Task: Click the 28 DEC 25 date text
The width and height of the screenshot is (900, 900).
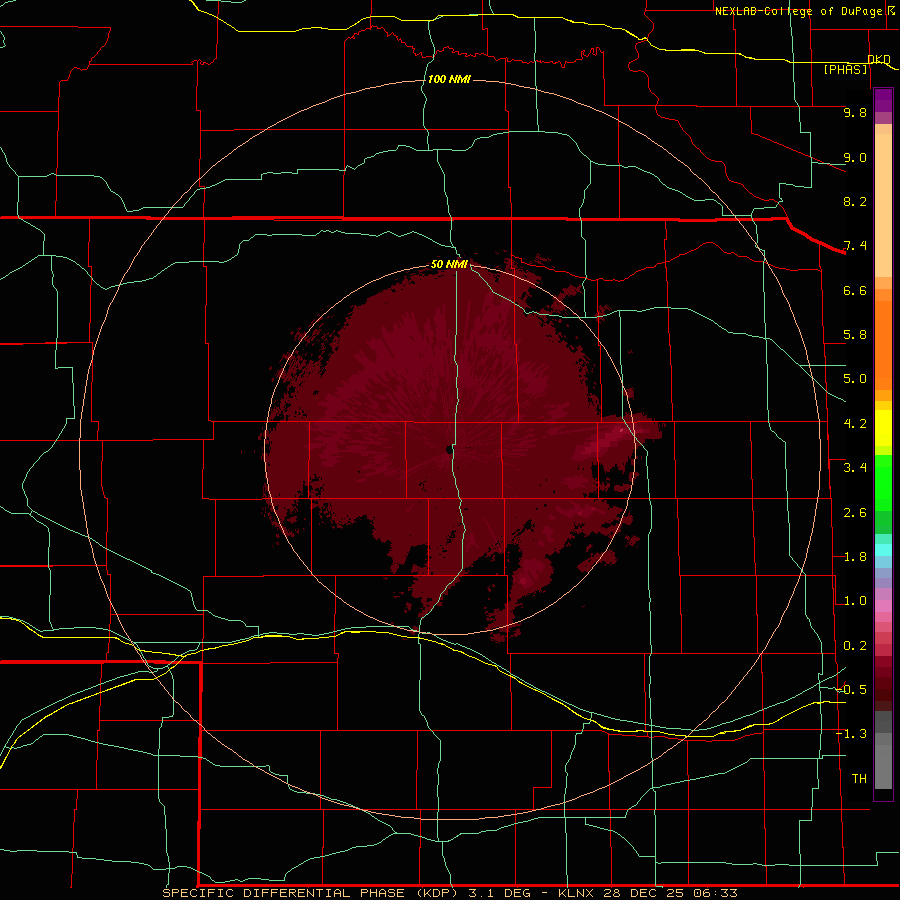Action: tap(643, 893)
